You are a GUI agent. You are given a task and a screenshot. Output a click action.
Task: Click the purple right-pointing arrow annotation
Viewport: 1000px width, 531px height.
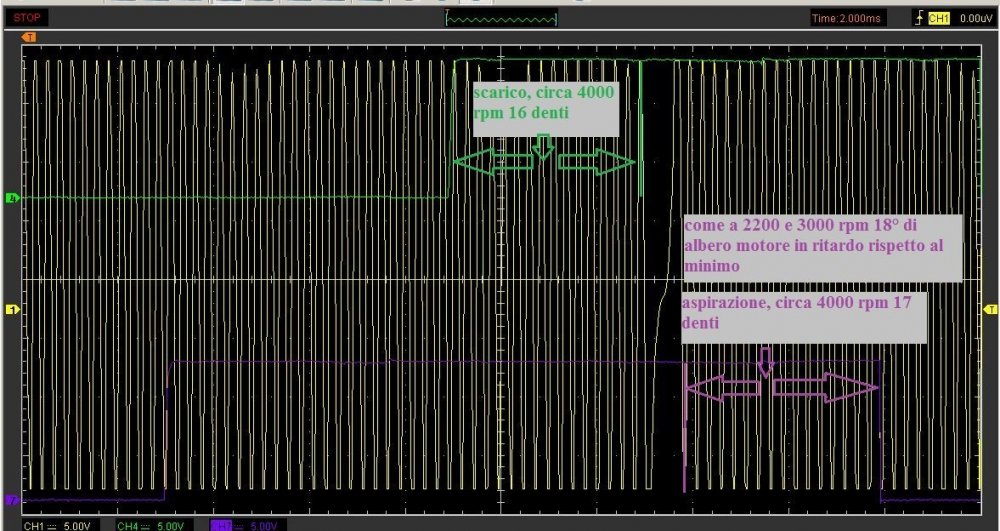(825, 387)
